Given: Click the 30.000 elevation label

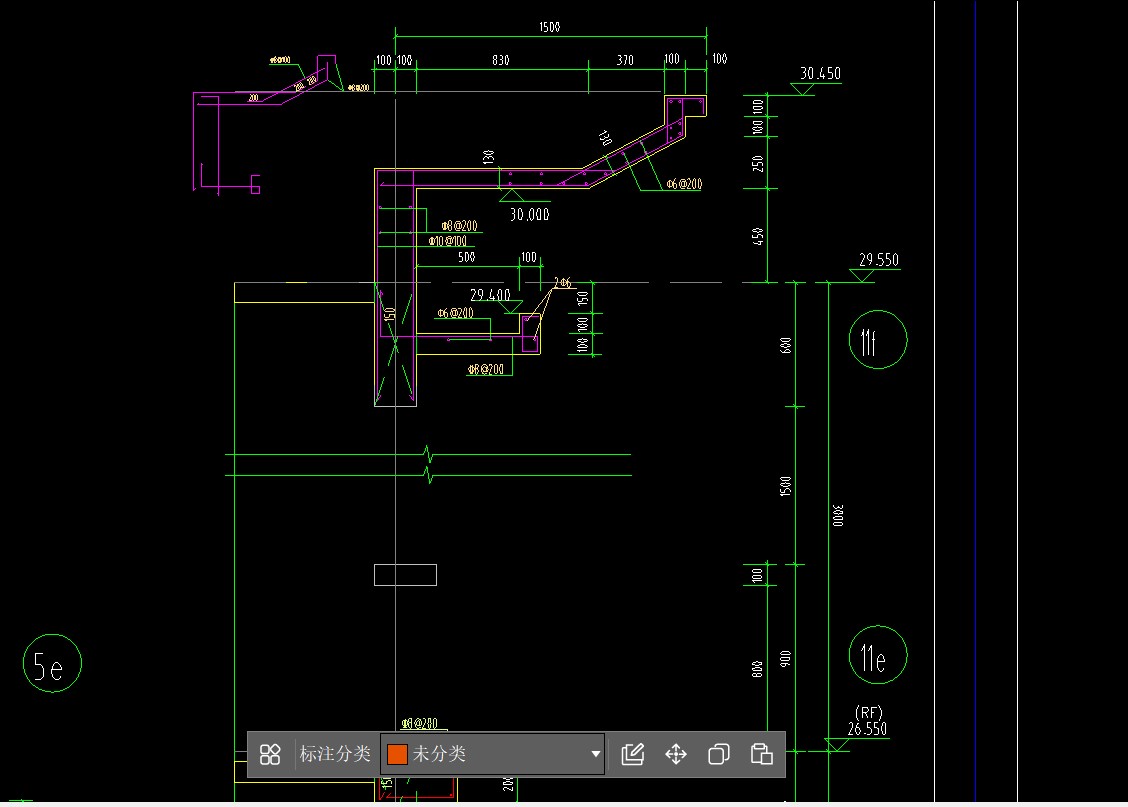Looking at the screenshot, I should (x=529, y=214).
